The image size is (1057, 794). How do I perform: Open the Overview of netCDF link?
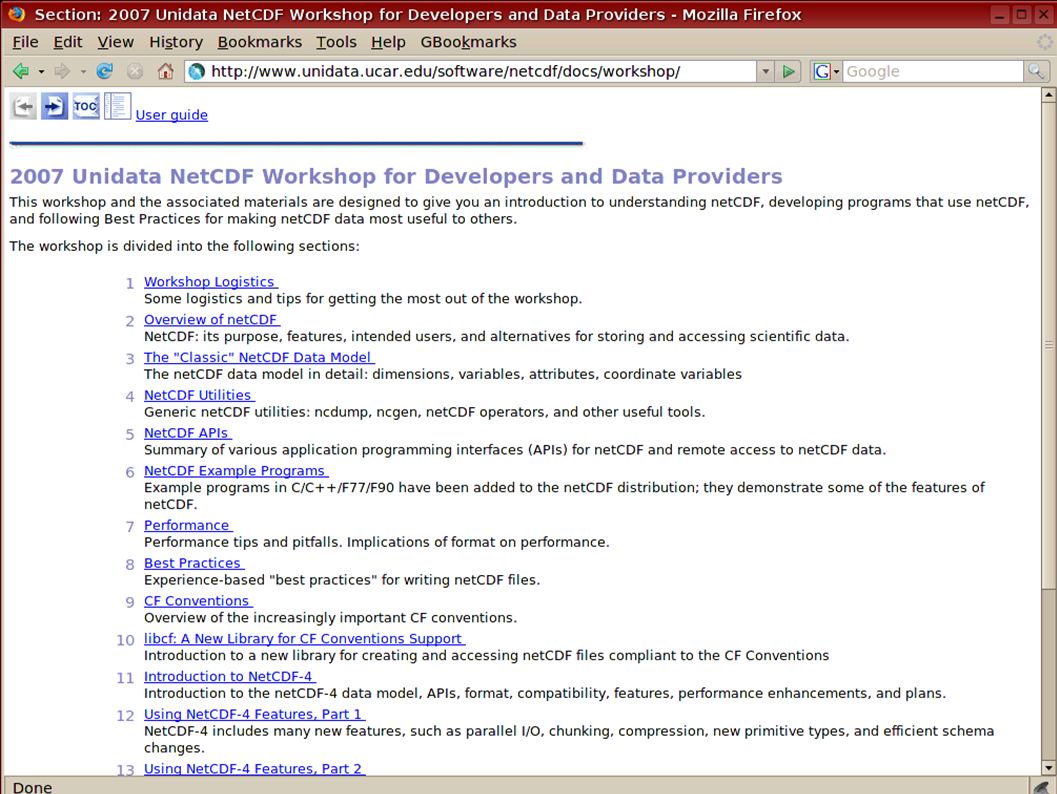[212, 319]
